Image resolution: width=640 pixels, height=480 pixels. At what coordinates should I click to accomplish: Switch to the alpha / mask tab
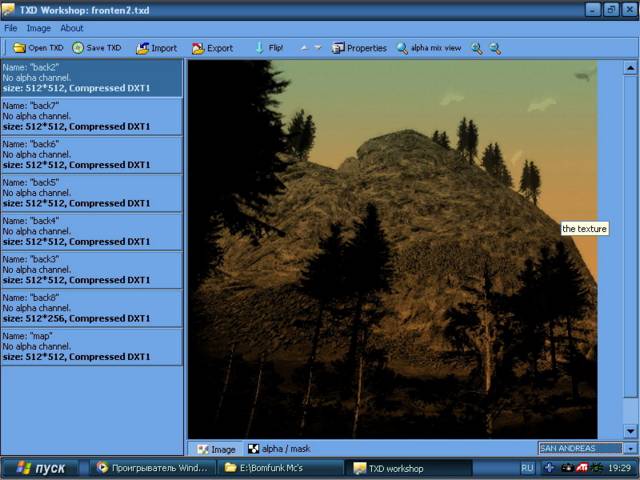tap(279, 449)
